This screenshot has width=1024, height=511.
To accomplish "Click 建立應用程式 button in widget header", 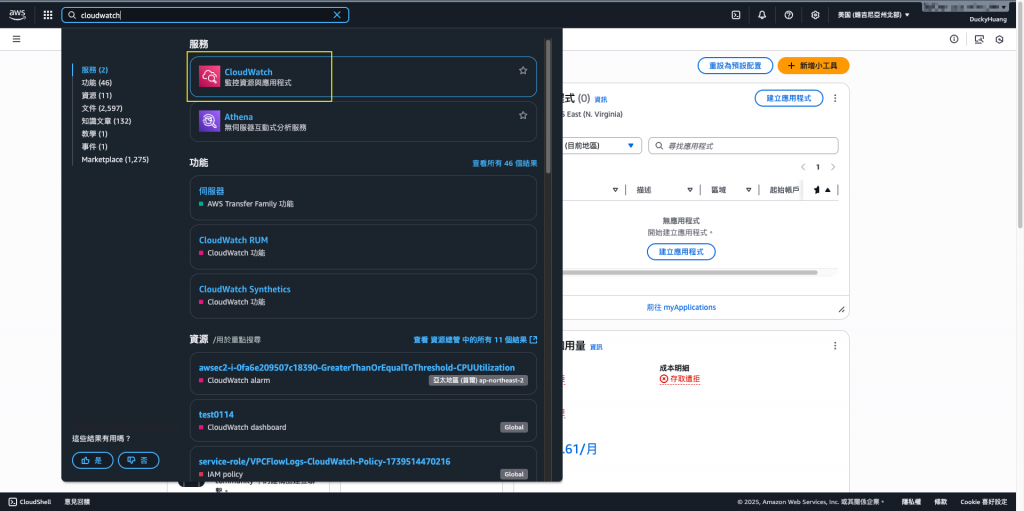I will (x=789, y=98).
